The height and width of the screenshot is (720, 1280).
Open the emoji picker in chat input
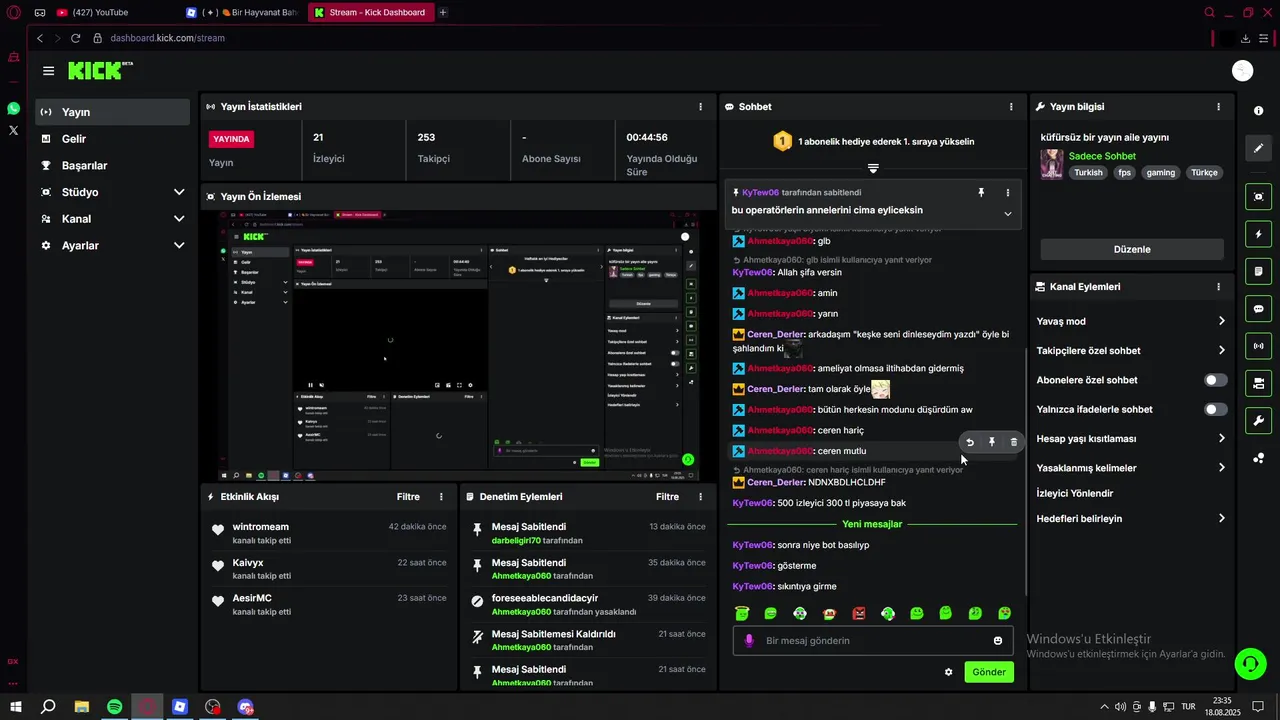pyautogui.click(x=998, y=641)
